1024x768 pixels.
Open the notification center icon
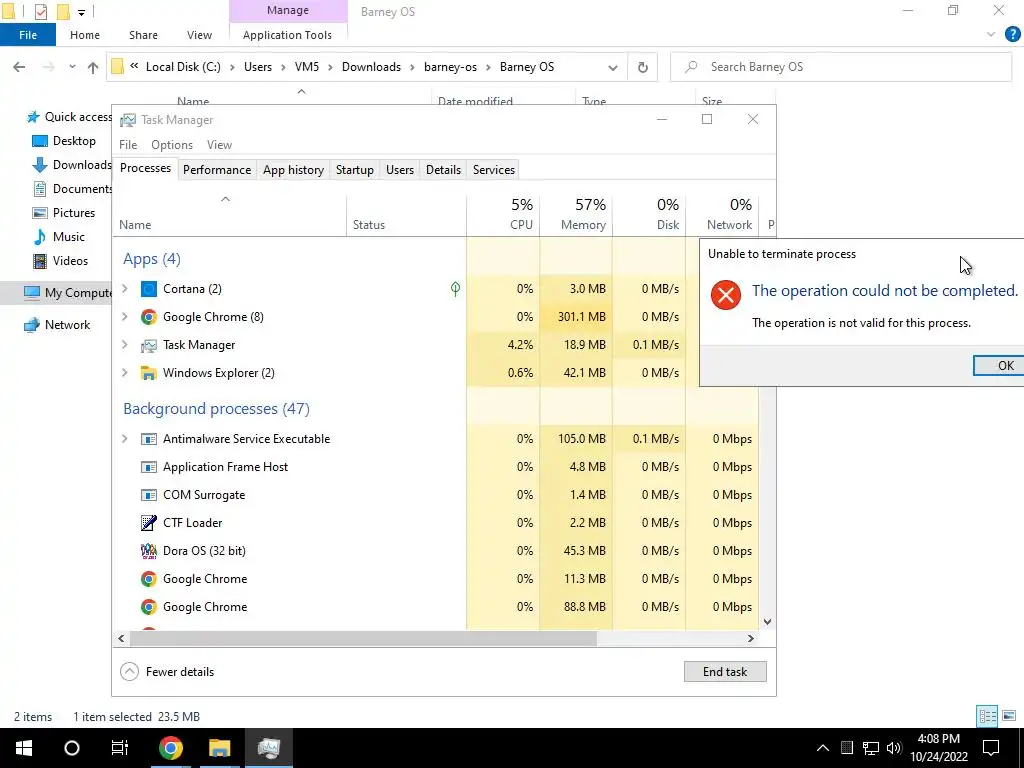[991, 748]
